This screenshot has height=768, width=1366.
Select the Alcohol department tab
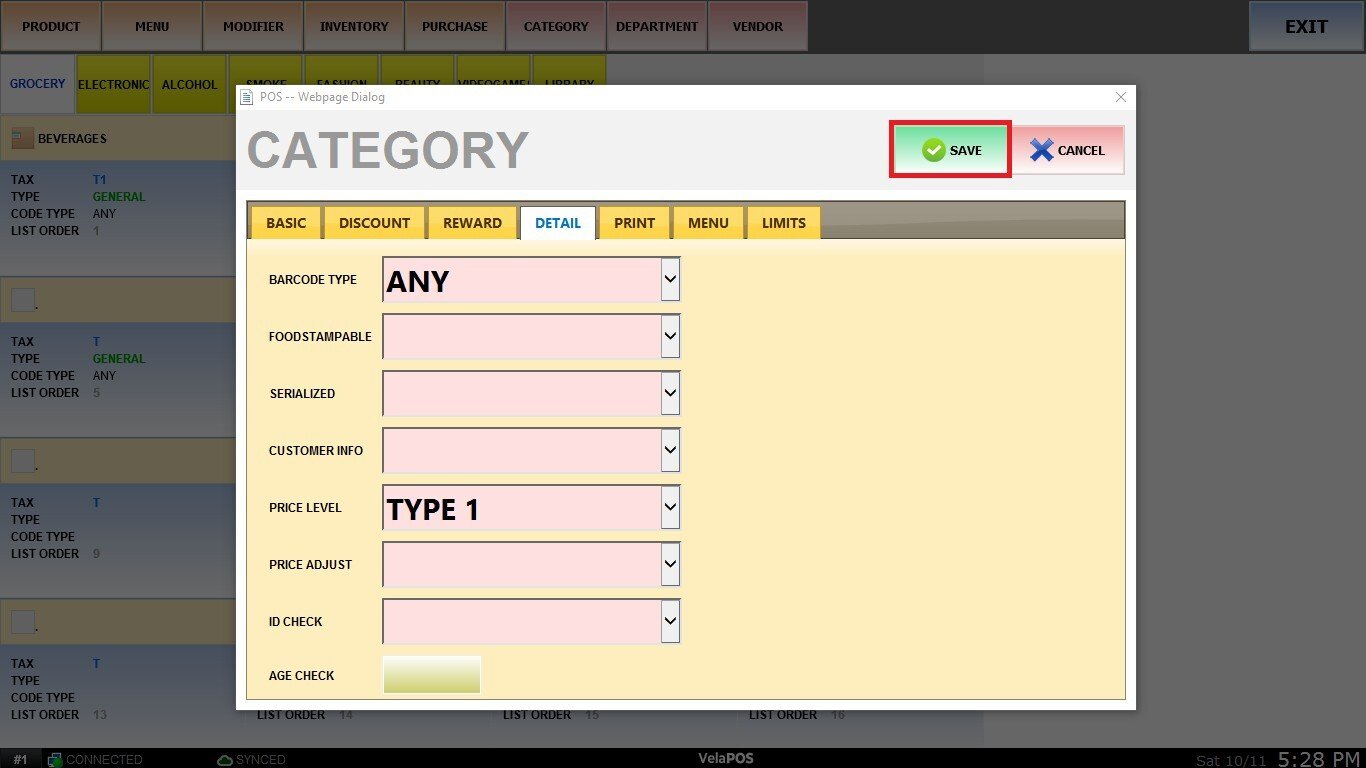click(189, 84)
